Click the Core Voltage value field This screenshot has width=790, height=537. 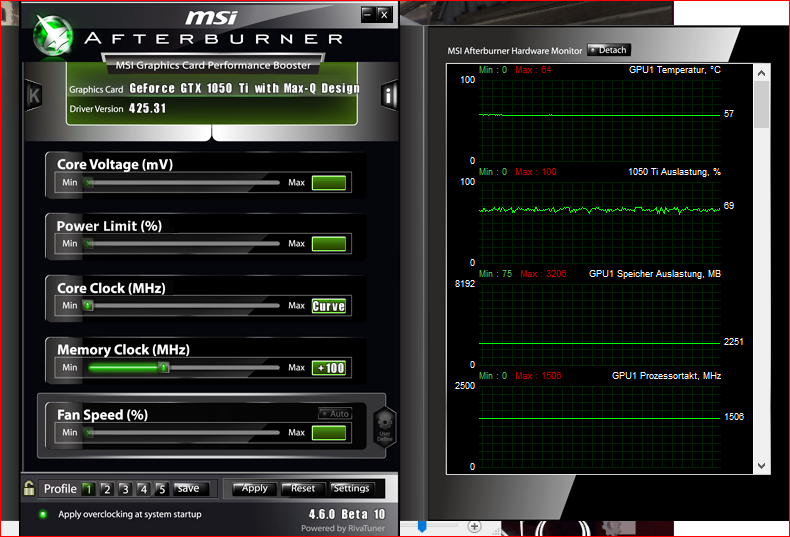(329, 183)
